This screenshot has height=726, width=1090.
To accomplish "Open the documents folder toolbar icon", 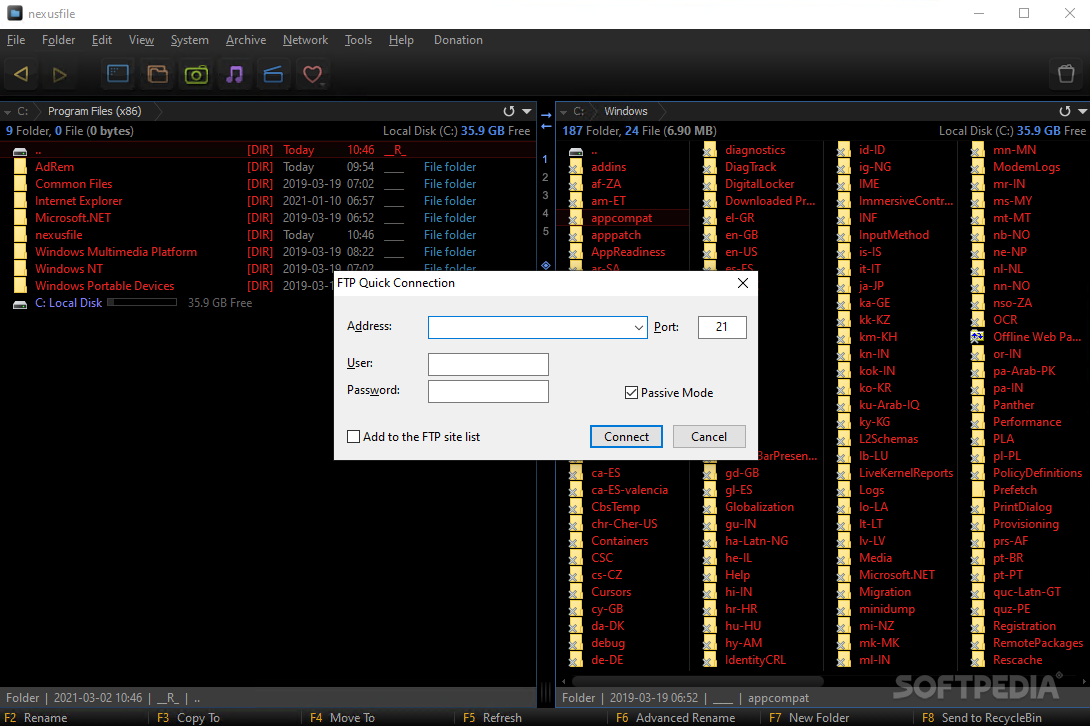I will [x=157, y=74].
